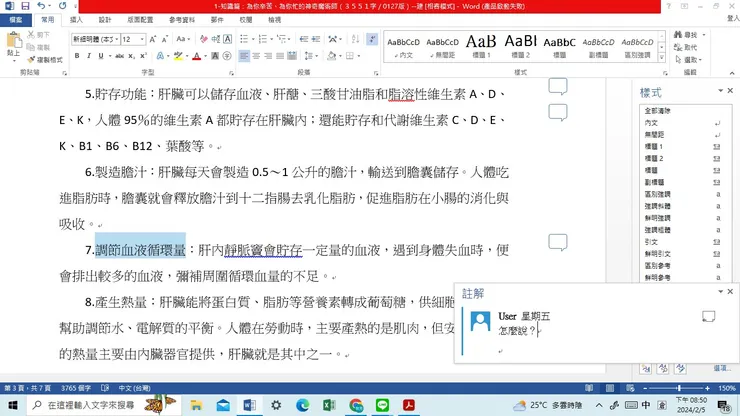Open 取代 replace dialog
Viewport: 740px width, 416px height.
point(685,47)
